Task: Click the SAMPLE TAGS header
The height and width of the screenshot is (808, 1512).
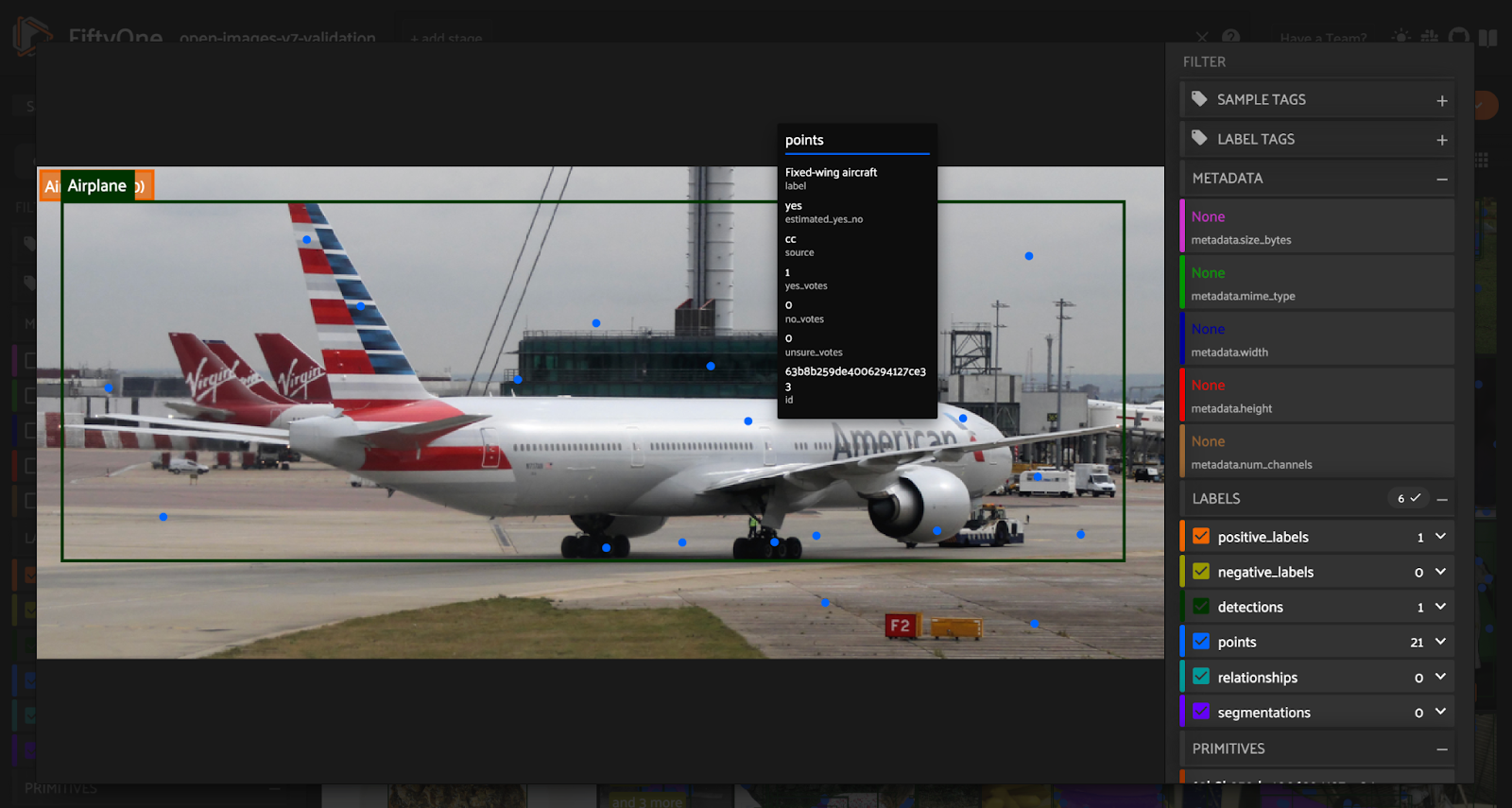Action: point(1317,99)
